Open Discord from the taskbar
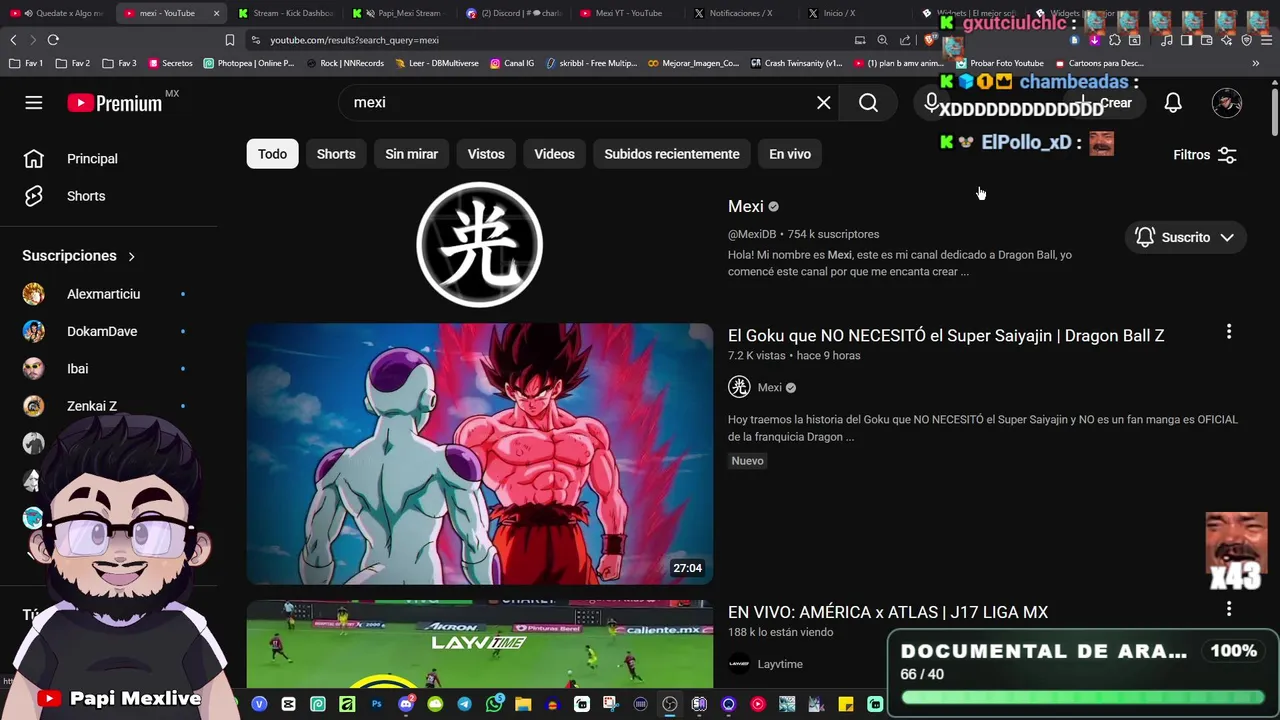The height and width of the screenshot is (720, 1280). click(407, 704)
